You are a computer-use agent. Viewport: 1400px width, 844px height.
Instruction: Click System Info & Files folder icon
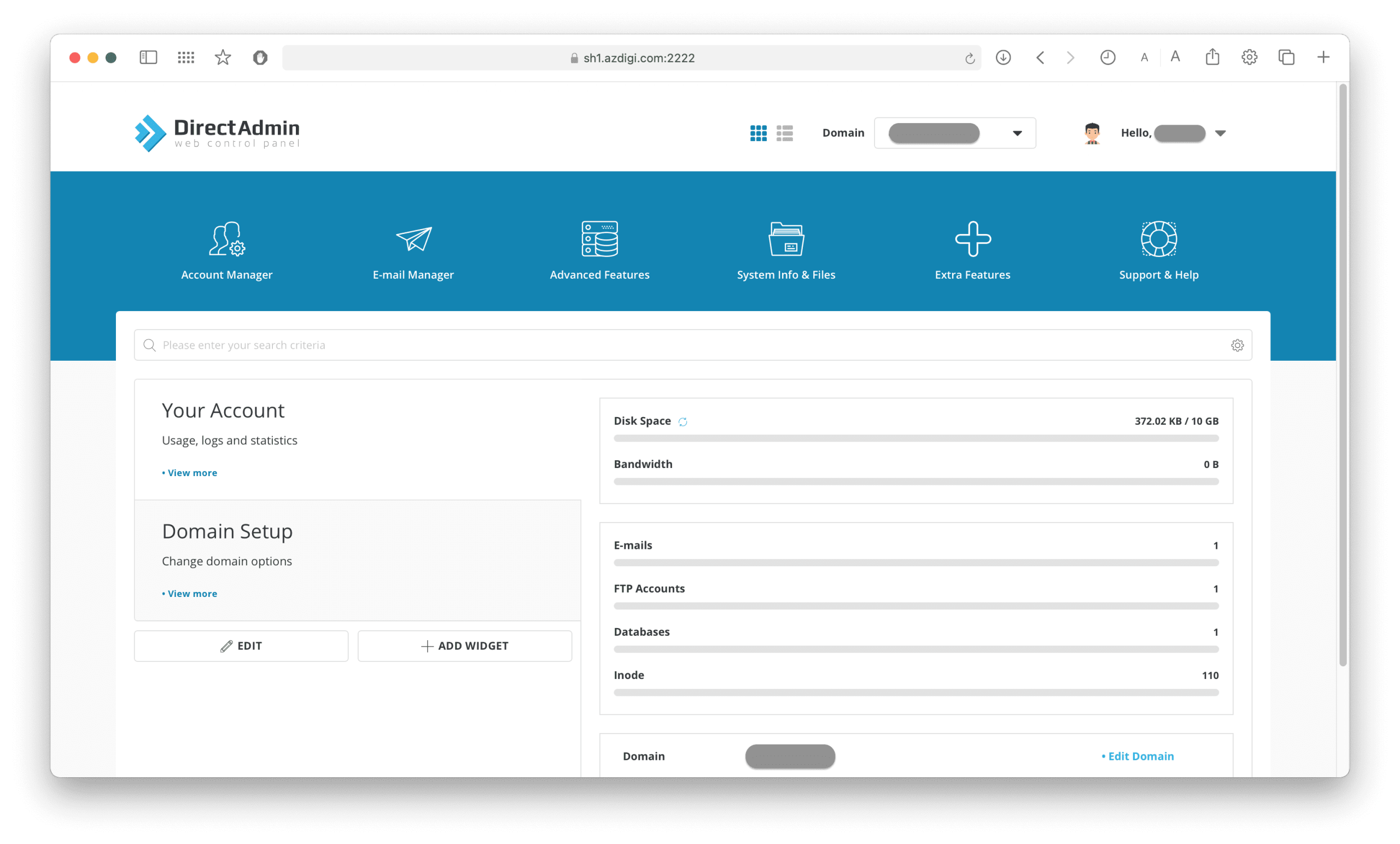pyautogui.click(x=786, y=239)
